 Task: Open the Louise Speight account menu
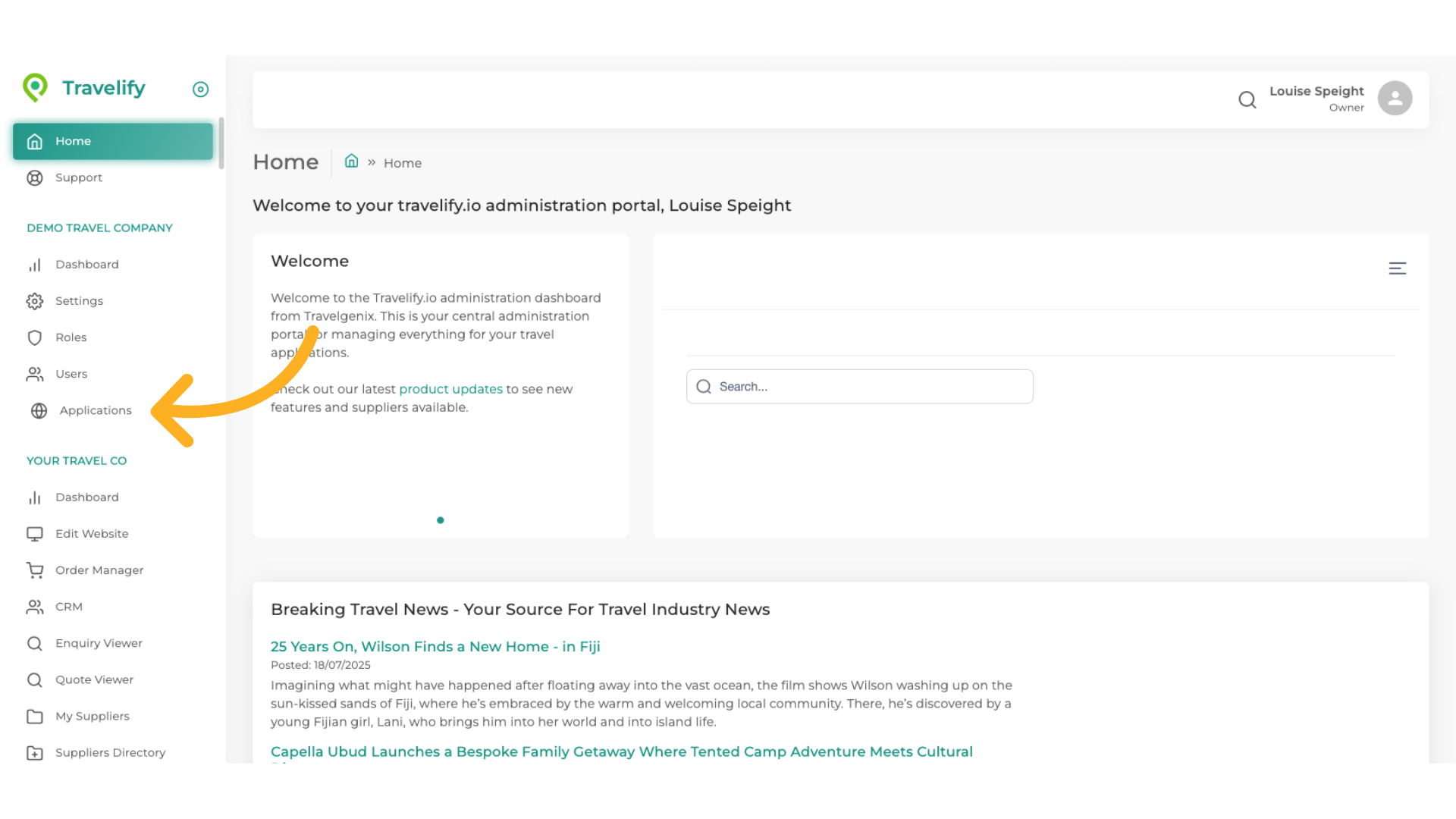click(x=1316, y=98)
